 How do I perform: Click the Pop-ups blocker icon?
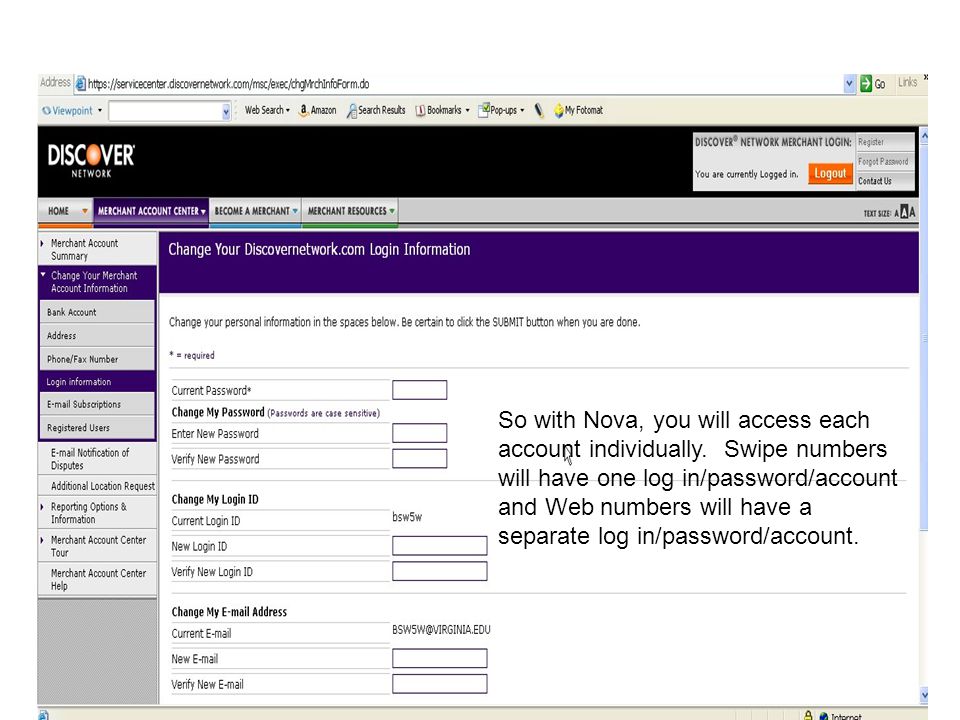[483, 110]
